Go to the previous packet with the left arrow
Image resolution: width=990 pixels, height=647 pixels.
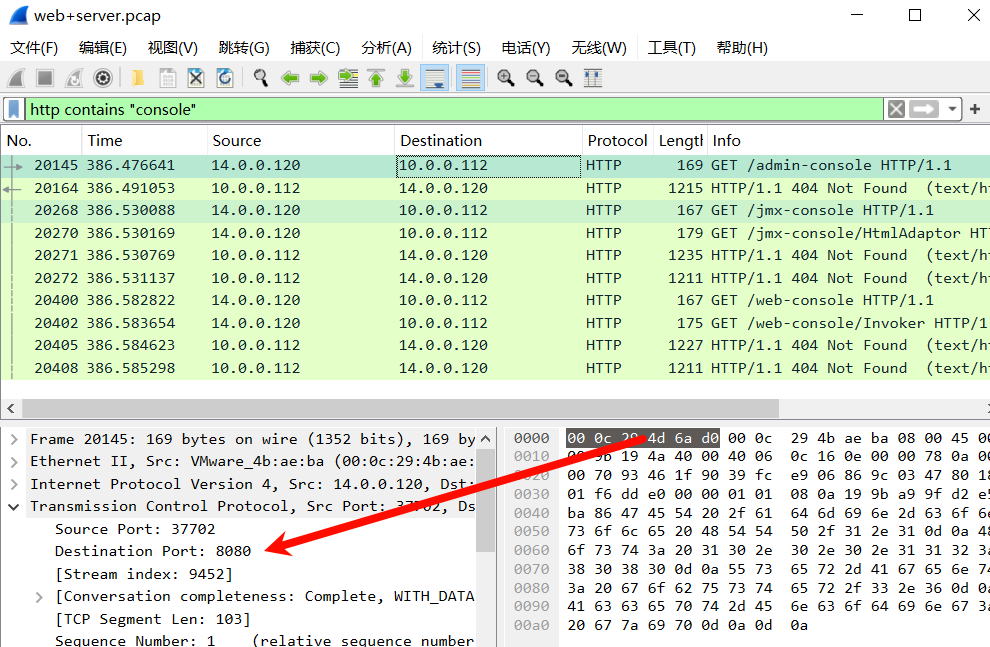[290, 78]
